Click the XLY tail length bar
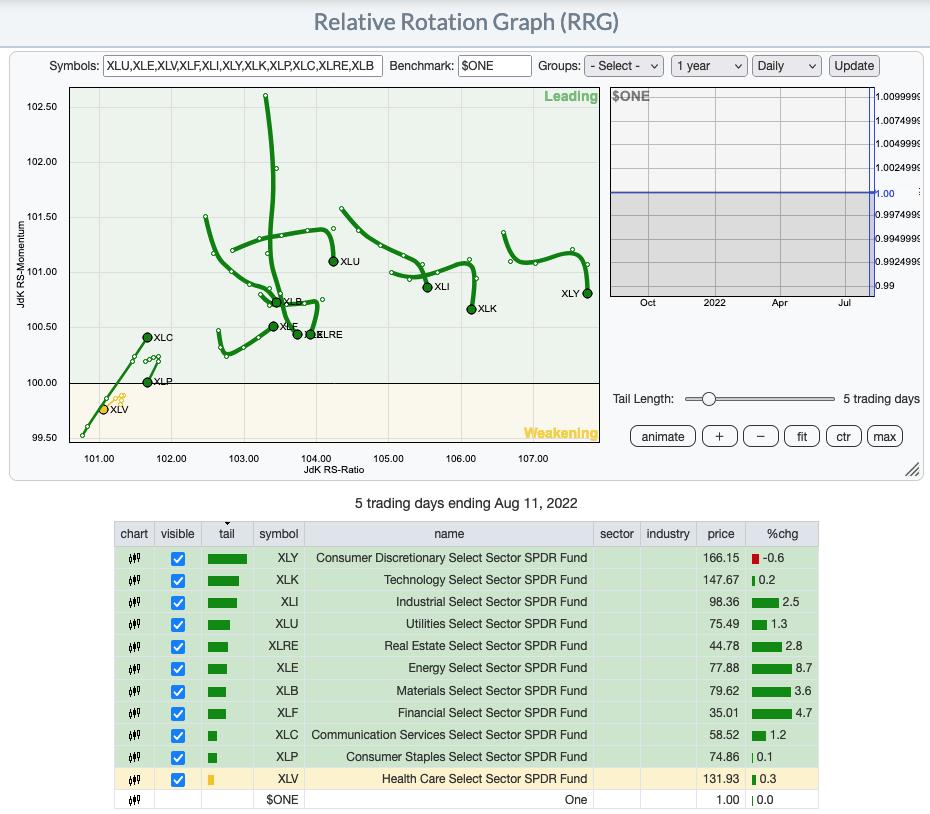Viewport: 930px width, 814px height. [227, 559]
